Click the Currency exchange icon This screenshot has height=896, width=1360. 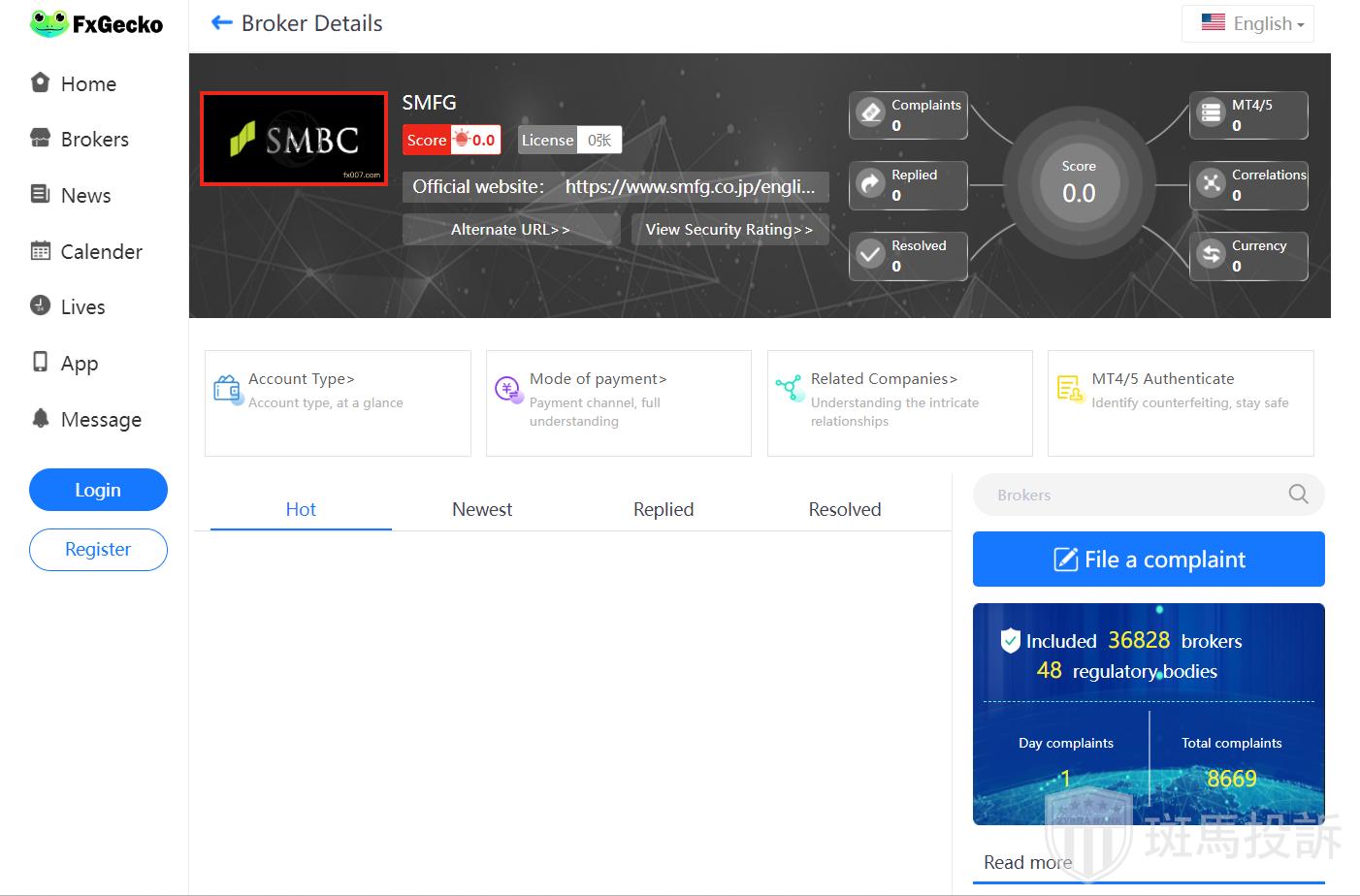click(x=1212, y=255)
